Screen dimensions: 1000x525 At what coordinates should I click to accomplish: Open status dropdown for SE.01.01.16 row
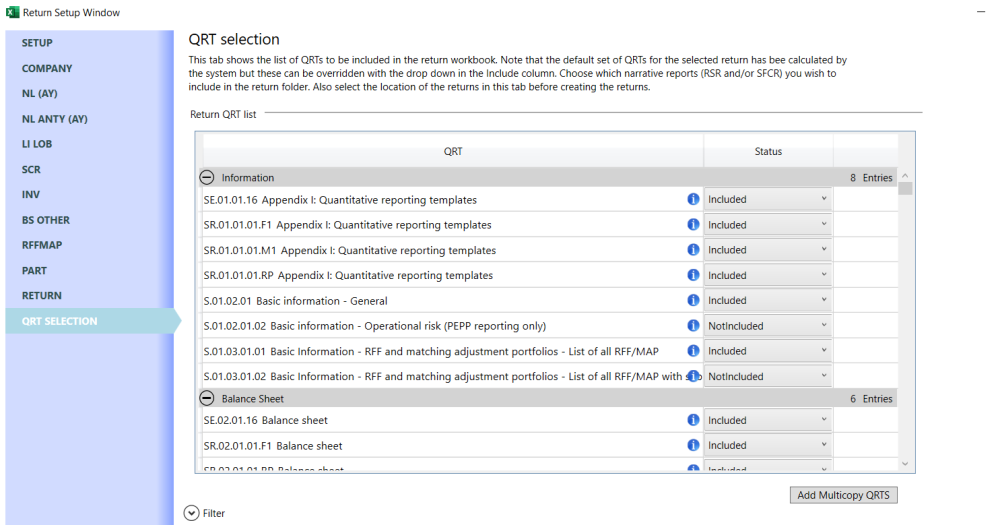(x=768, y=199)
